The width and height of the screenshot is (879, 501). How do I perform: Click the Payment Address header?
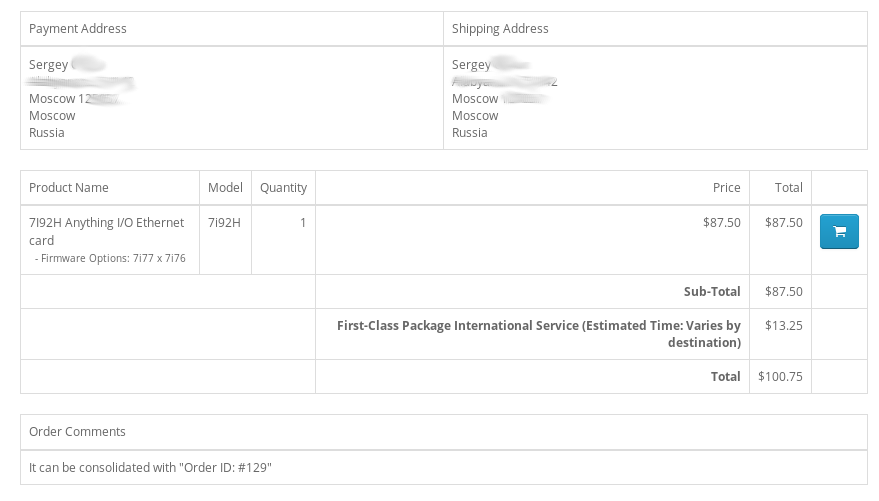pos(78,29)
